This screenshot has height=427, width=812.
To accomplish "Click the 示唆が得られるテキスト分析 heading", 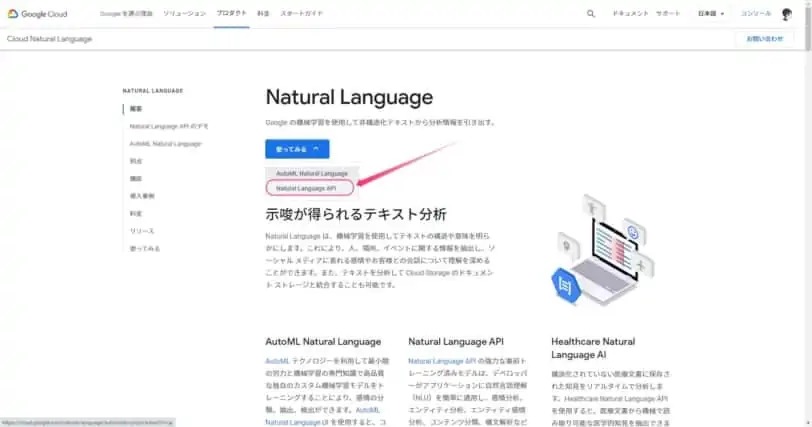I will coord(356,214).
